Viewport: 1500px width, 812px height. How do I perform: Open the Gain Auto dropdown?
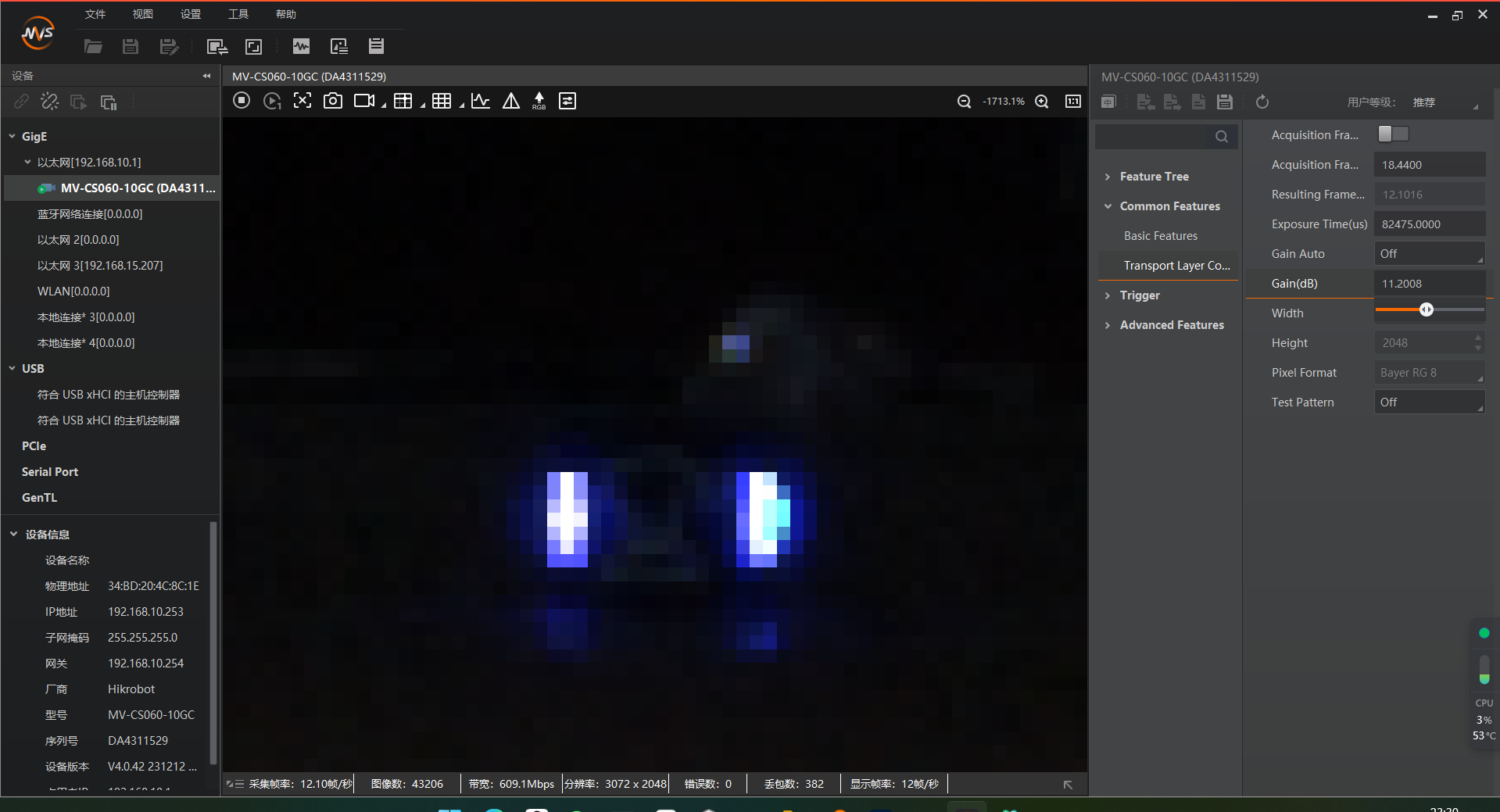point(1429,254)
